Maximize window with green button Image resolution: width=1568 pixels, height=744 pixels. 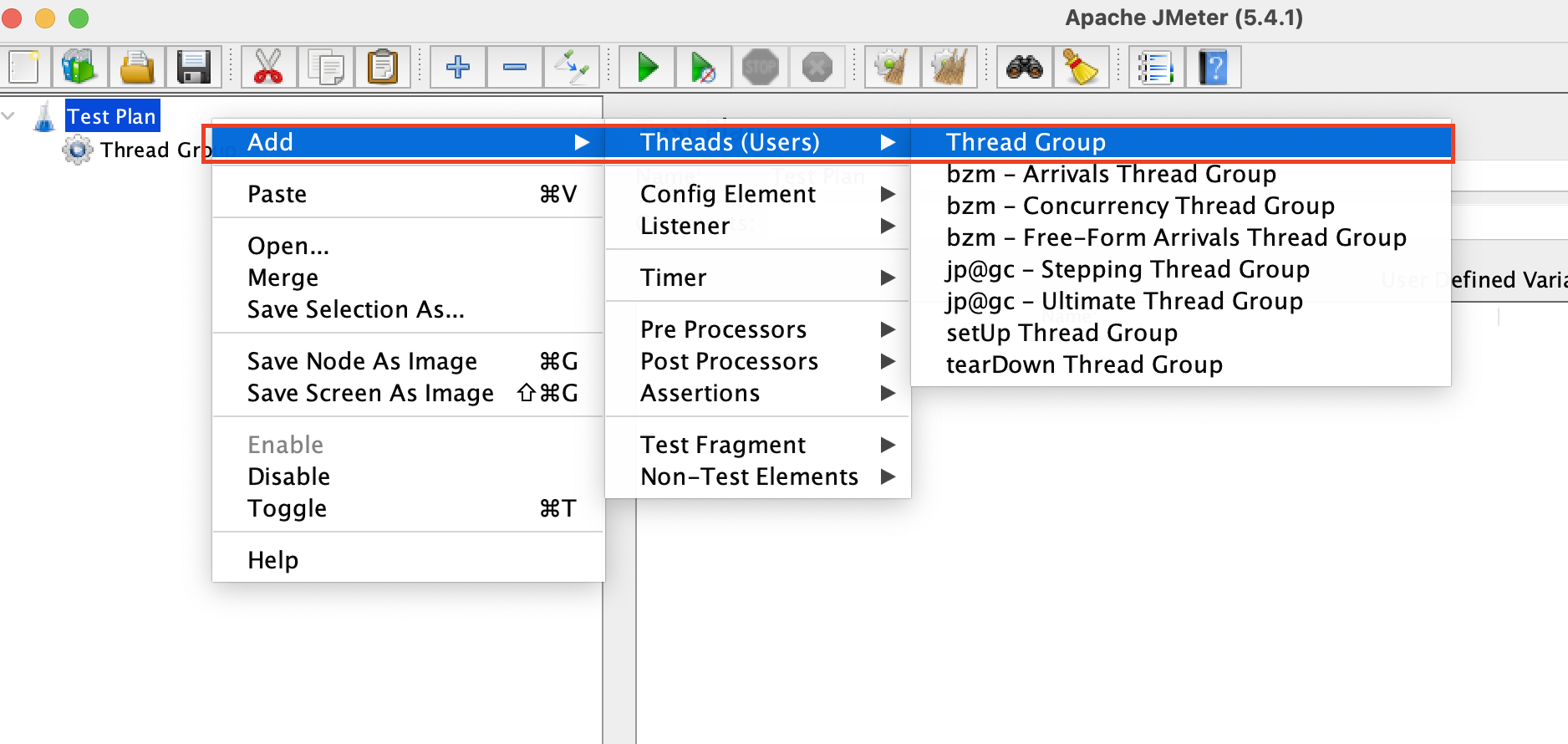79,18
